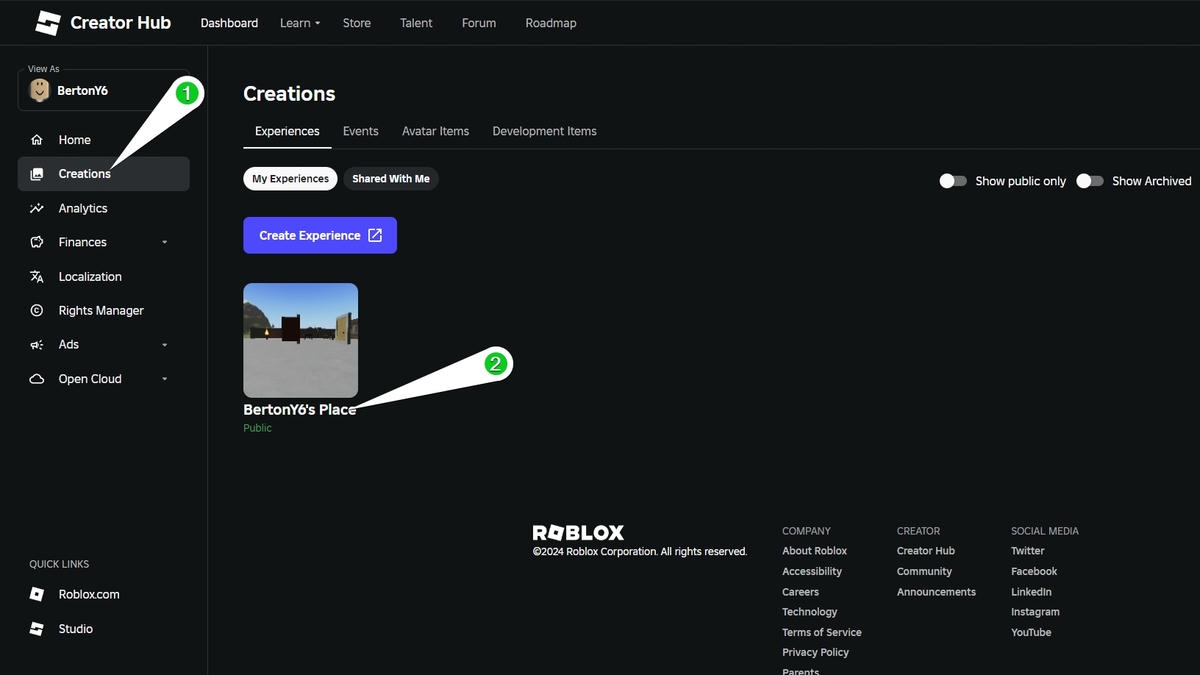Open the Home sidebar icon
1200x675 pixels.
coord(38,140)
